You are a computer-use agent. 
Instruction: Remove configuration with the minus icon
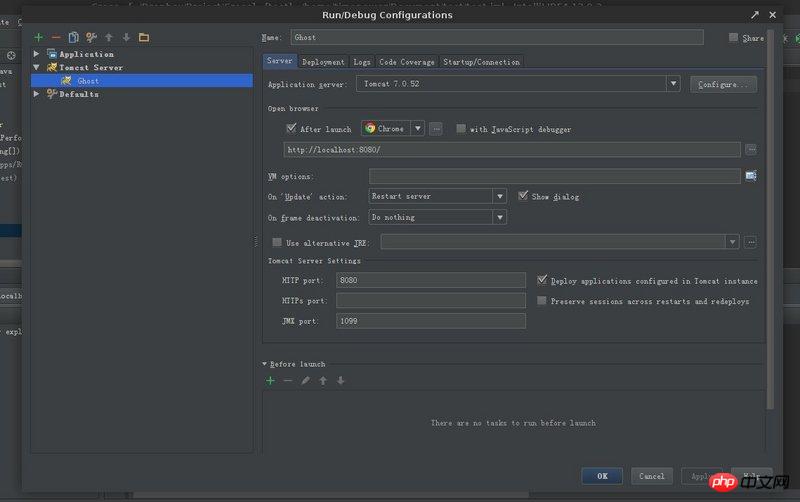pyautogui.click(x=56, y=37)
